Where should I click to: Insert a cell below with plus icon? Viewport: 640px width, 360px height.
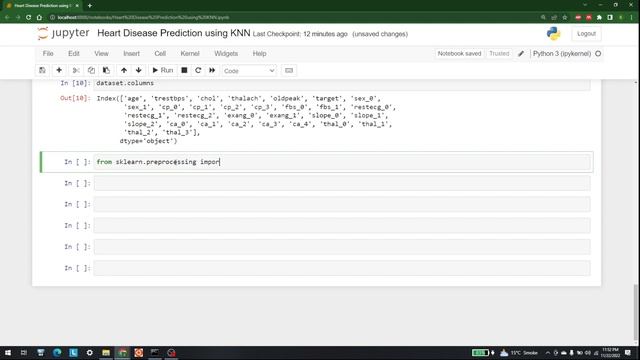coord(59,70)
